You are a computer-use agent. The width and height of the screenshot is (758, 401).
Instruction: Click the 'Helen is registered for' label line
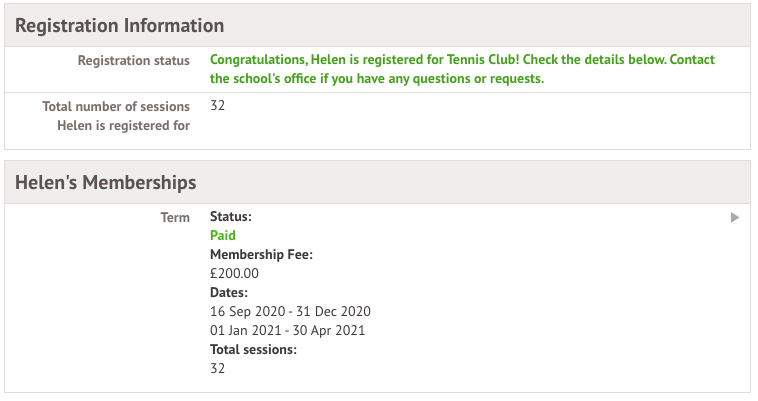[x=123, y=126]
